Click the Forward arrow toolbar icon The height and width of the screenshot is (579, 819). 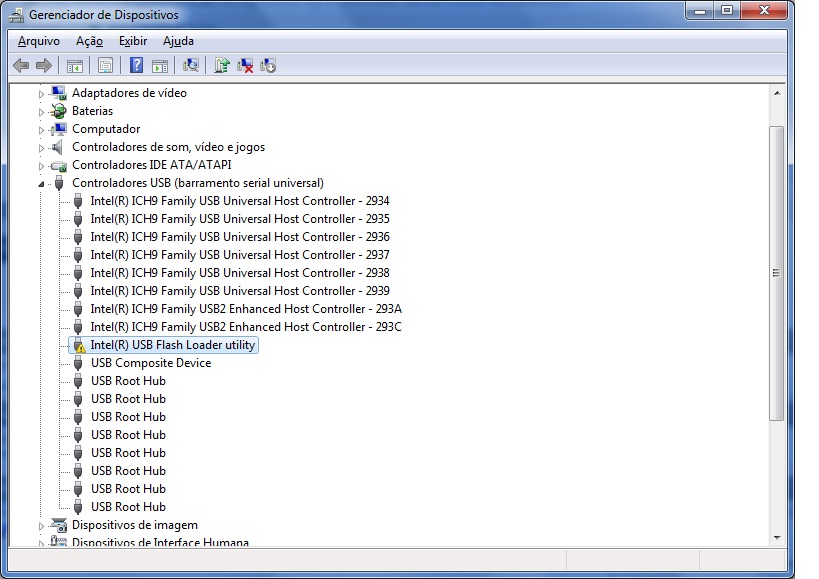44,65
